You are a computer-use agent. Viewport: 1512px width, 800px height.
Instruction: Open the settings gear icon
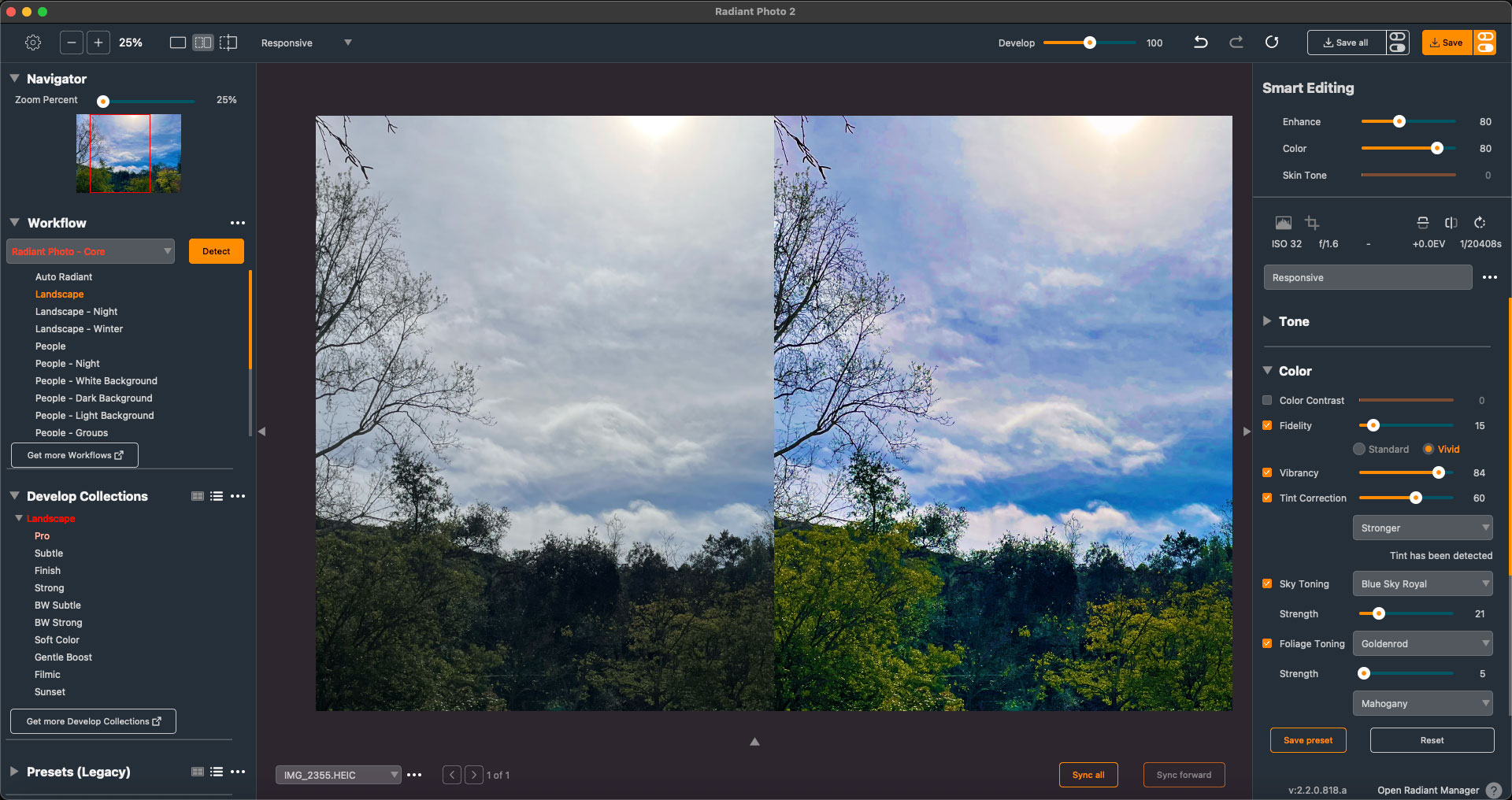(x=33, y=43)
